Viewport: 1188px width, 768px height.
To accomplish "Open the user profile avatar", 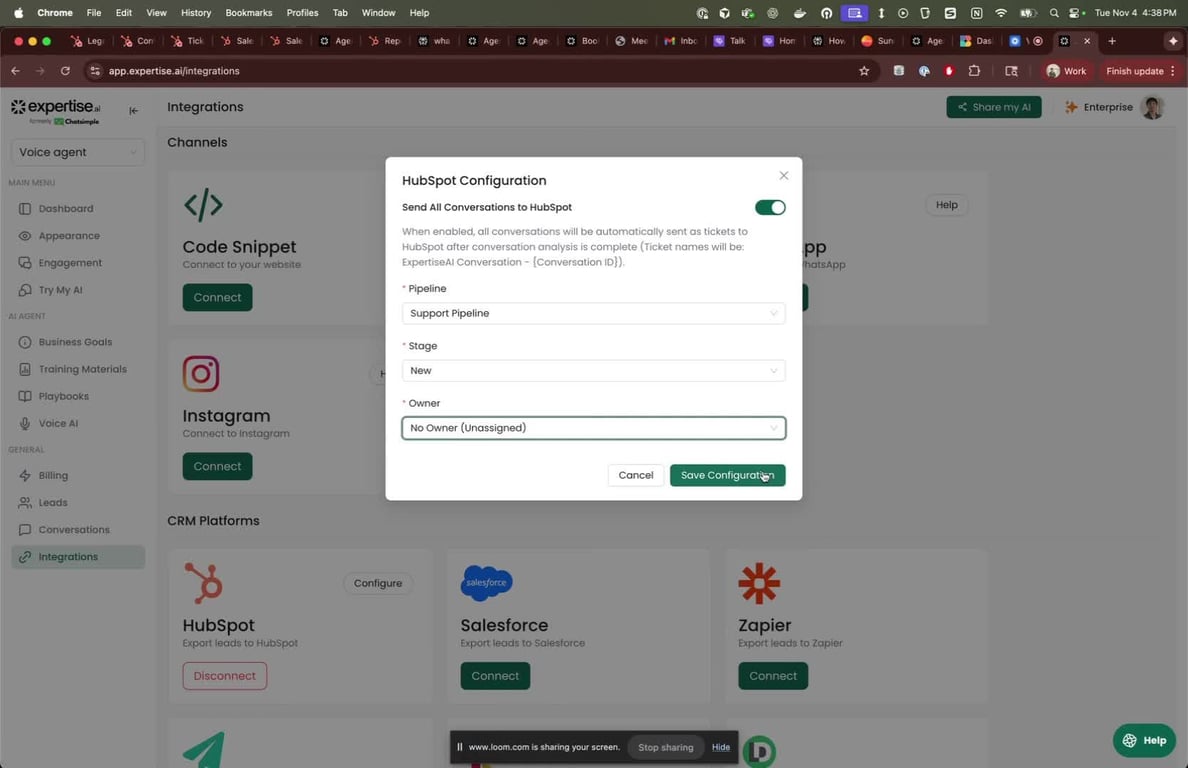I will 1152,108.
